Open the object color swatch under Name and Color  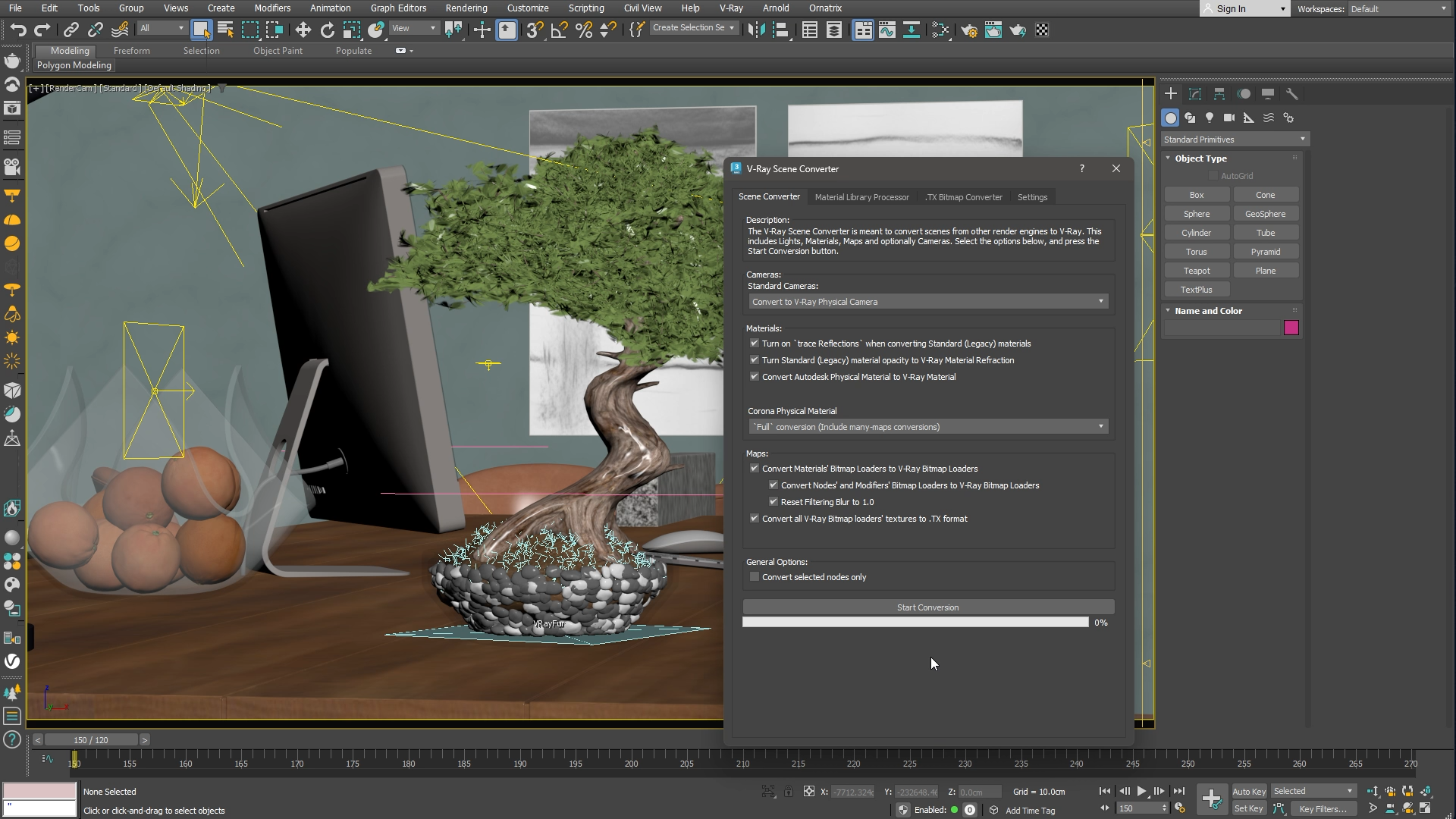coord(1291,327)
